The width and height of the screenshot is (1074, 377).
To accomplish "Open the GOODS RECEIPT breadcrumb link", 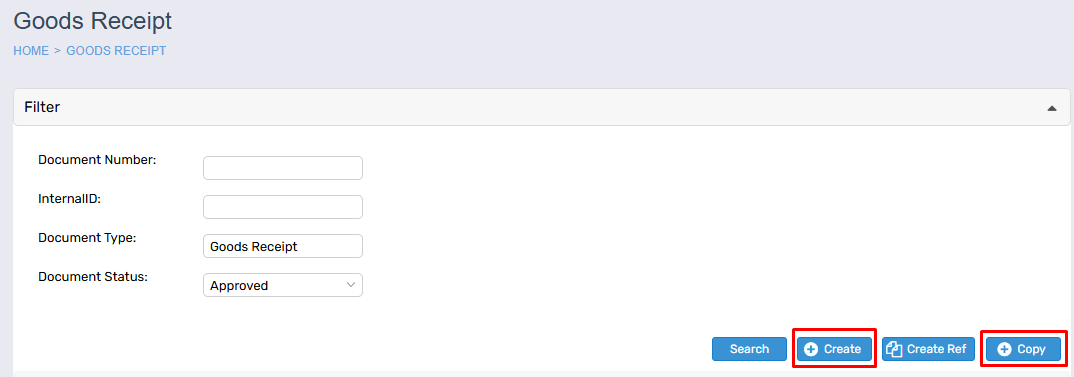I will click(x=116, y=51).
